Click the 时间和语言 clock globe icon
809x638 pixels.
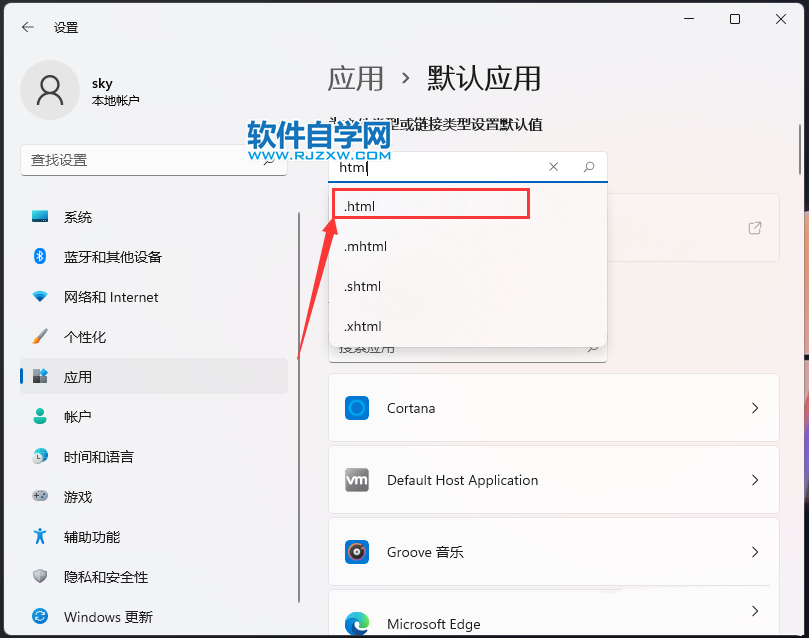(x=40, y=456)
